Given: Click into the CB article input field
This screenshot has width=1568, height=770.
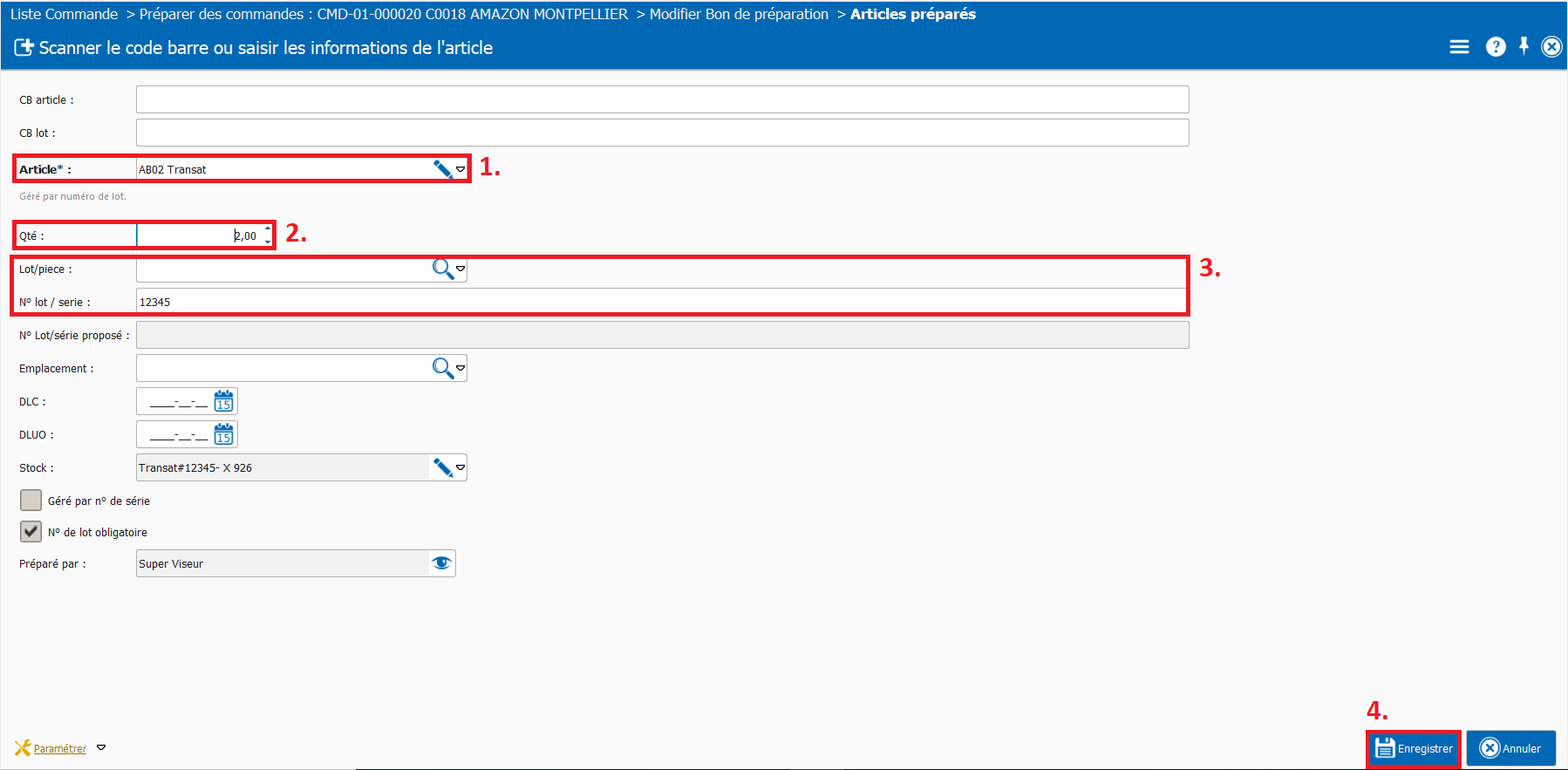Looking at the screenshot, I should point(662,99).
